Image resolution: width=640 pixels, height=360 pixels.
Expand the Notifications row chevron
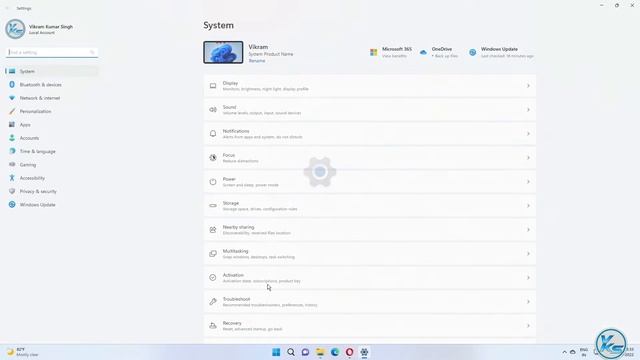528,133
